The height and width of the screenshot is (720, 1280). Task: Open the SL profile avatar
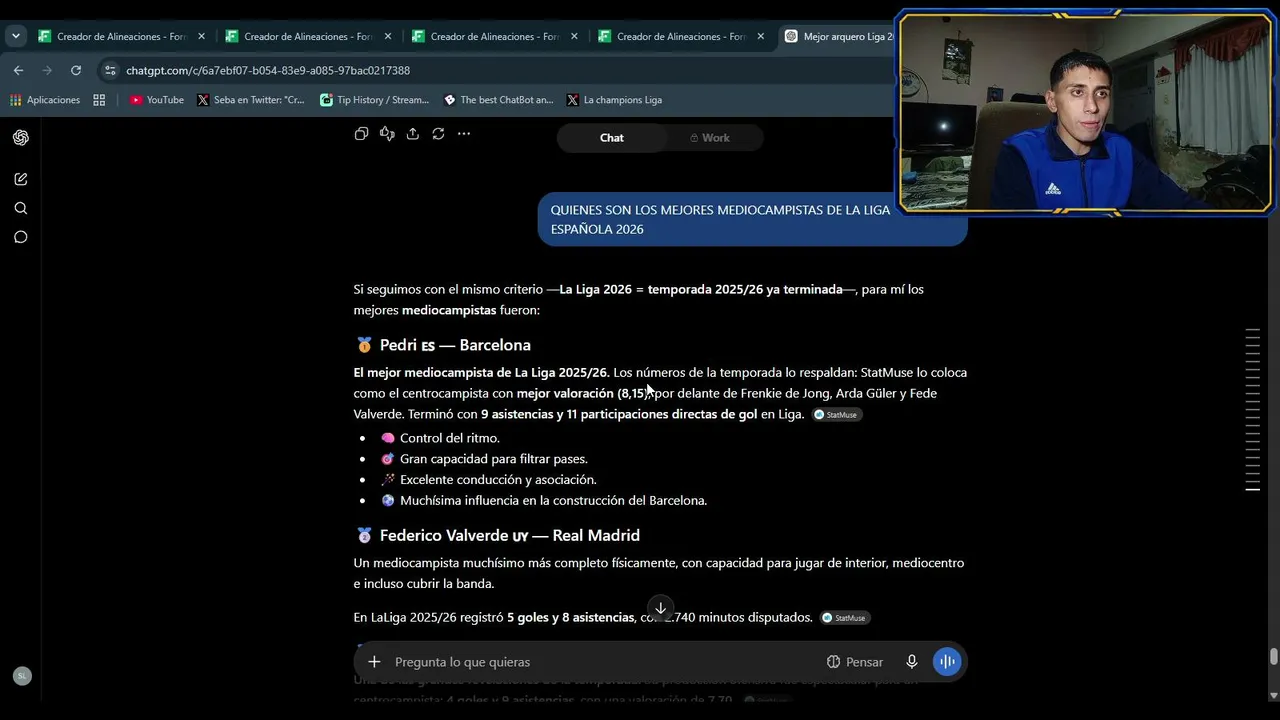point(22,676)
